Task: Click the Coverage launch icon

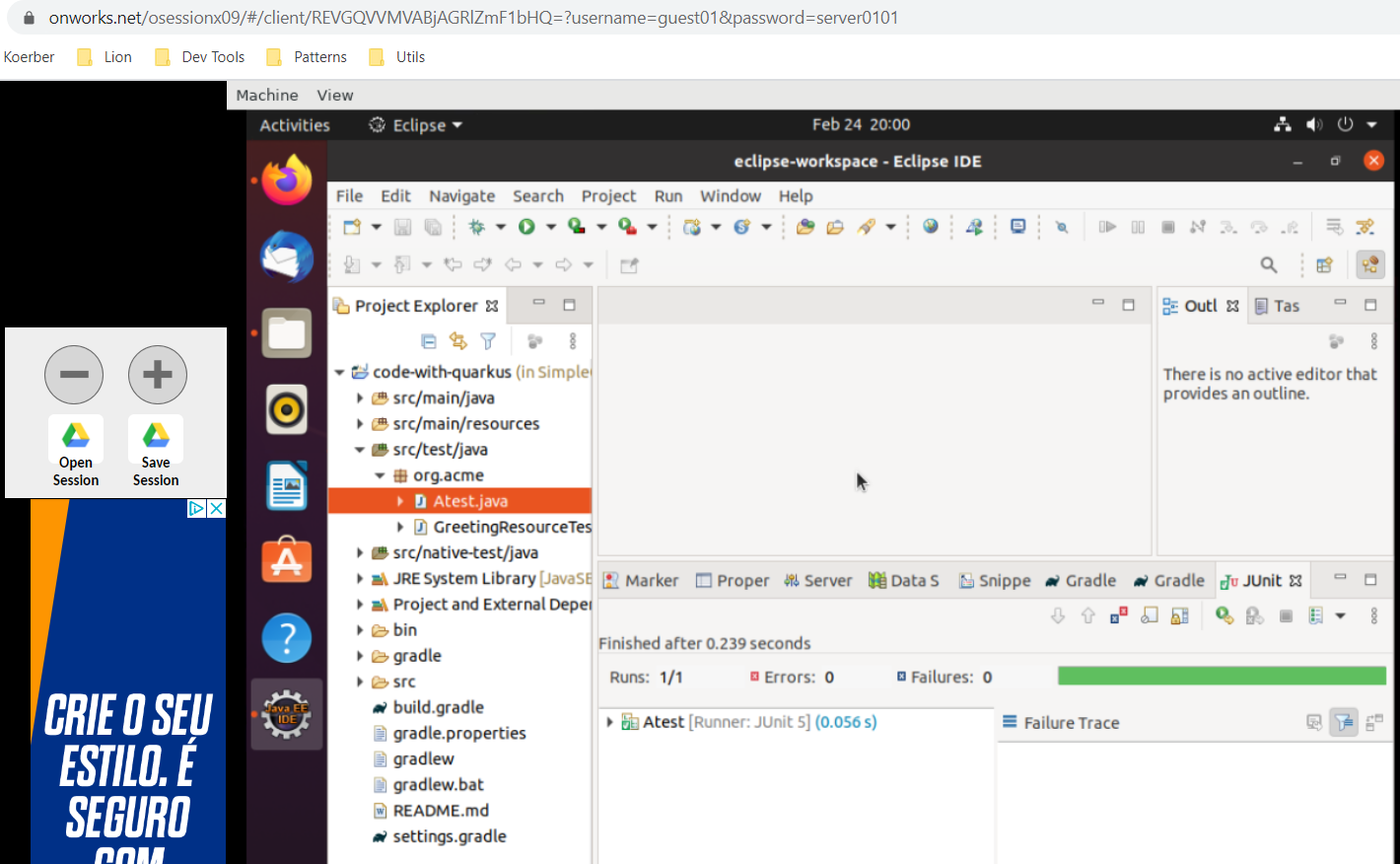Action: (577, 227)
